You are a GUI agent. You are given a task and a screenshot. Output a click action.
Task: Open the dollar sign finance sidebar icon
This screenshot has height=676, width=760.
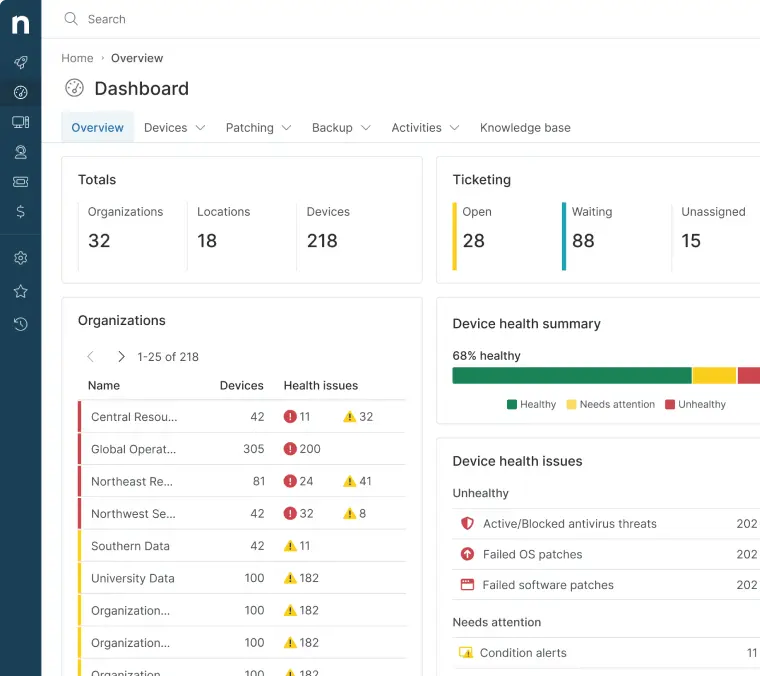pyautogui.click(x=20, y=211)
